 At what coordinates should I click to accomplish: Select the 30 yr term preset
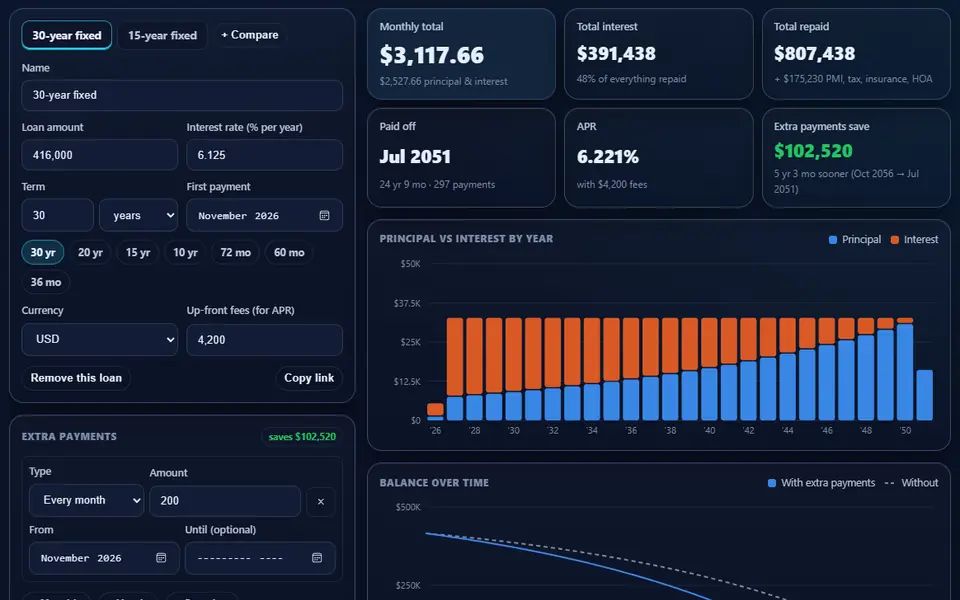click(43, 252)
